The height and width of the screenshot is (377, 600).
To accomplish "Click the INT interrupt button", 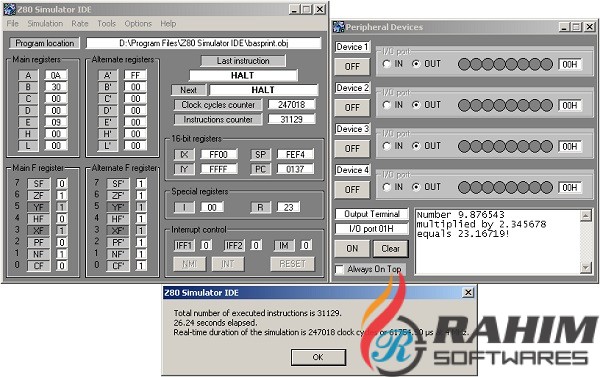I will [228, 264].
